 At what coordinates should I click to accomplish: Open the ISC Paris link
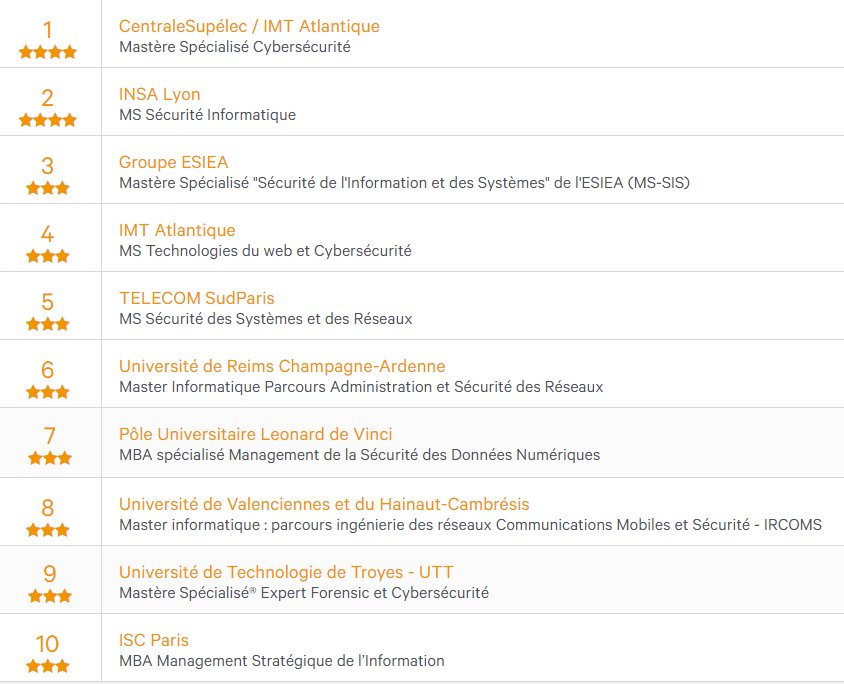tap(154, 640)
